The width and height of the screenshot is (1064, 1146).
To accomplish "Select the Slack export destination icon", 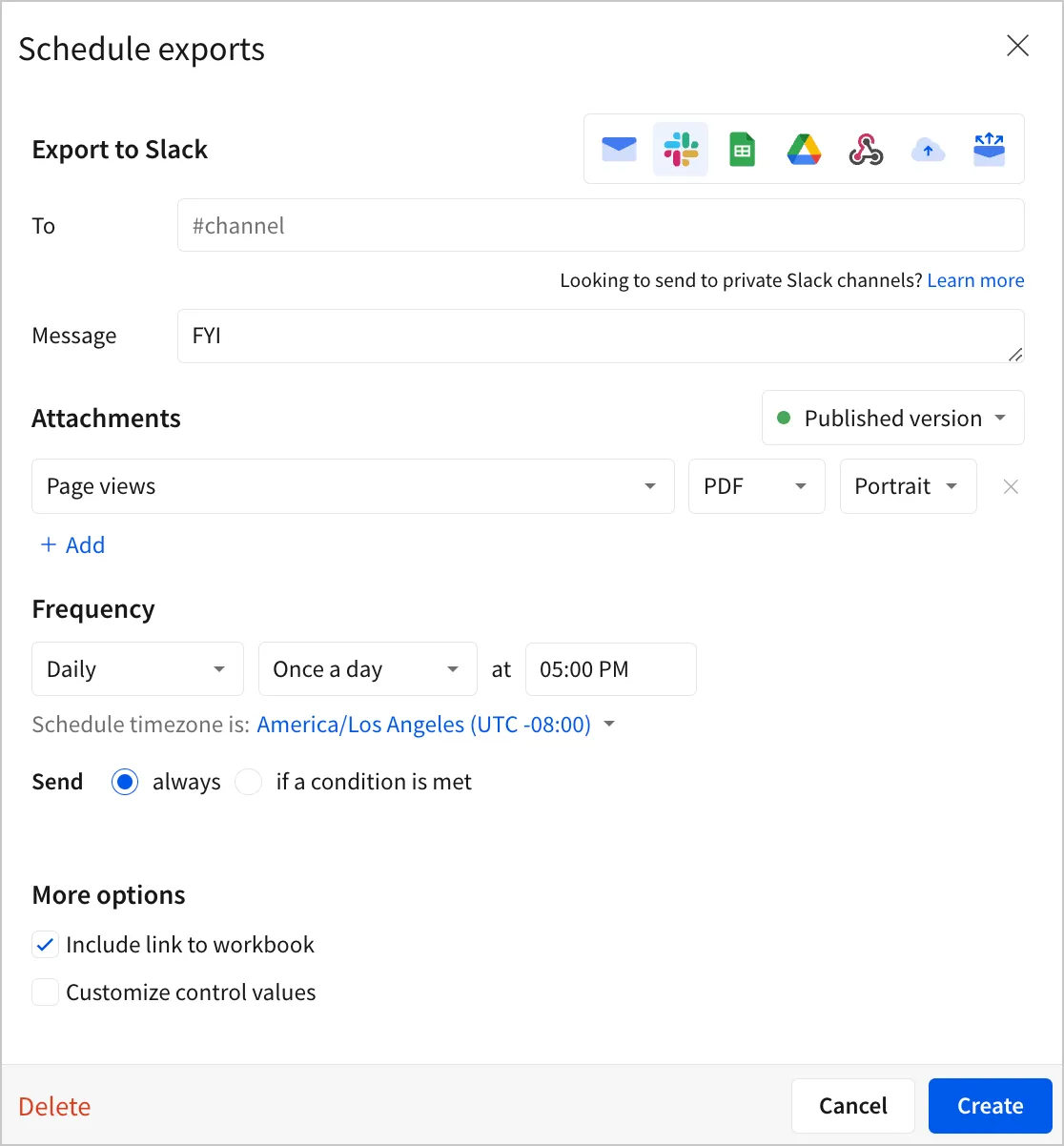I will tap(681, 150).
